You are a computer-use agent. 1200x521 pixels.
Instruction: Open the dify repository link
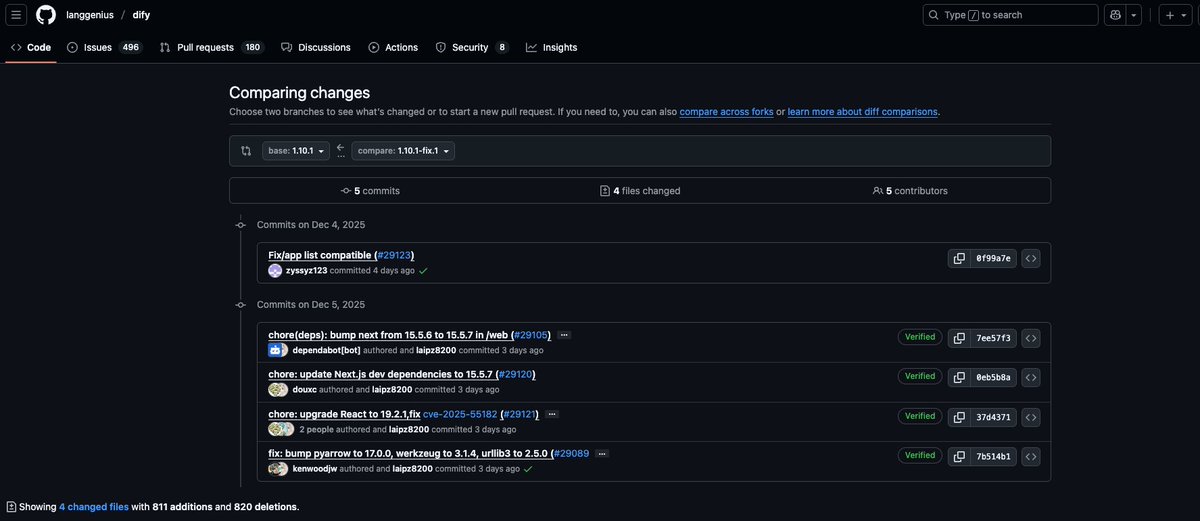(141, 15)
